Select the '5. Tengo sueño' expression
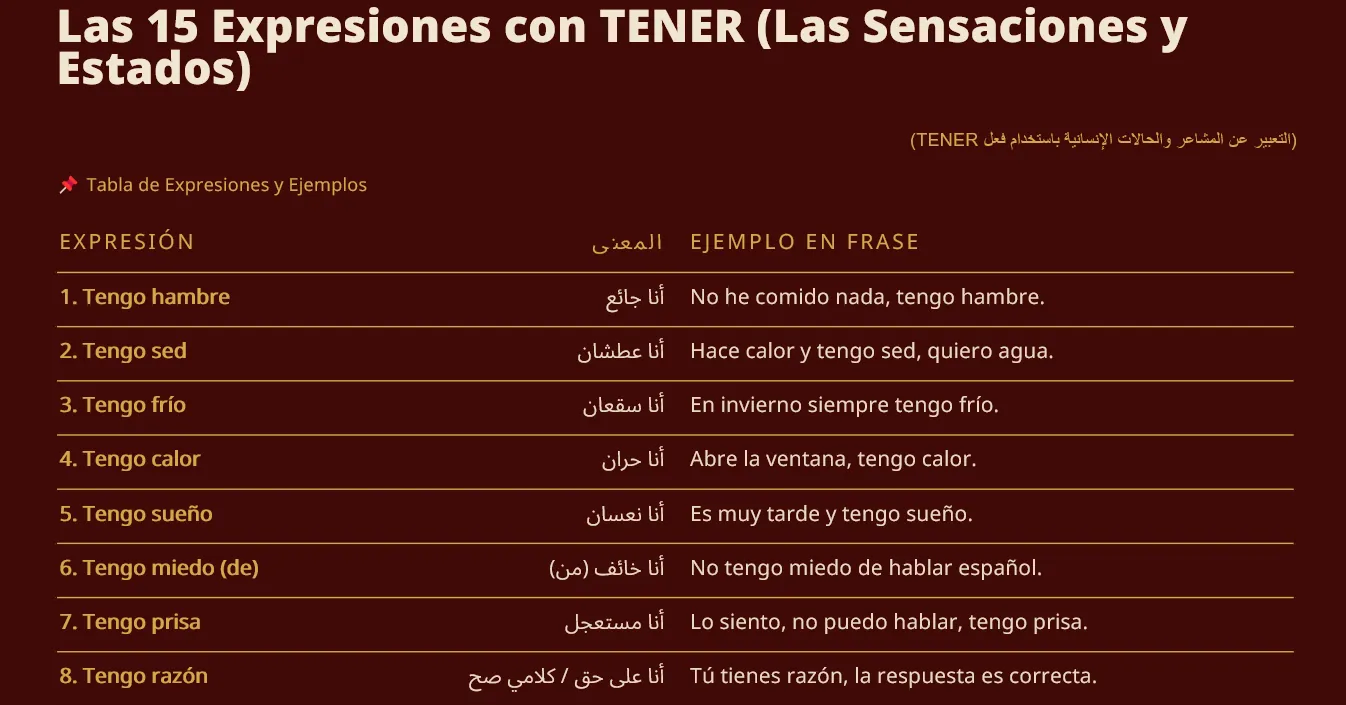Viewport: 1346px width, 705px height. 136,514
